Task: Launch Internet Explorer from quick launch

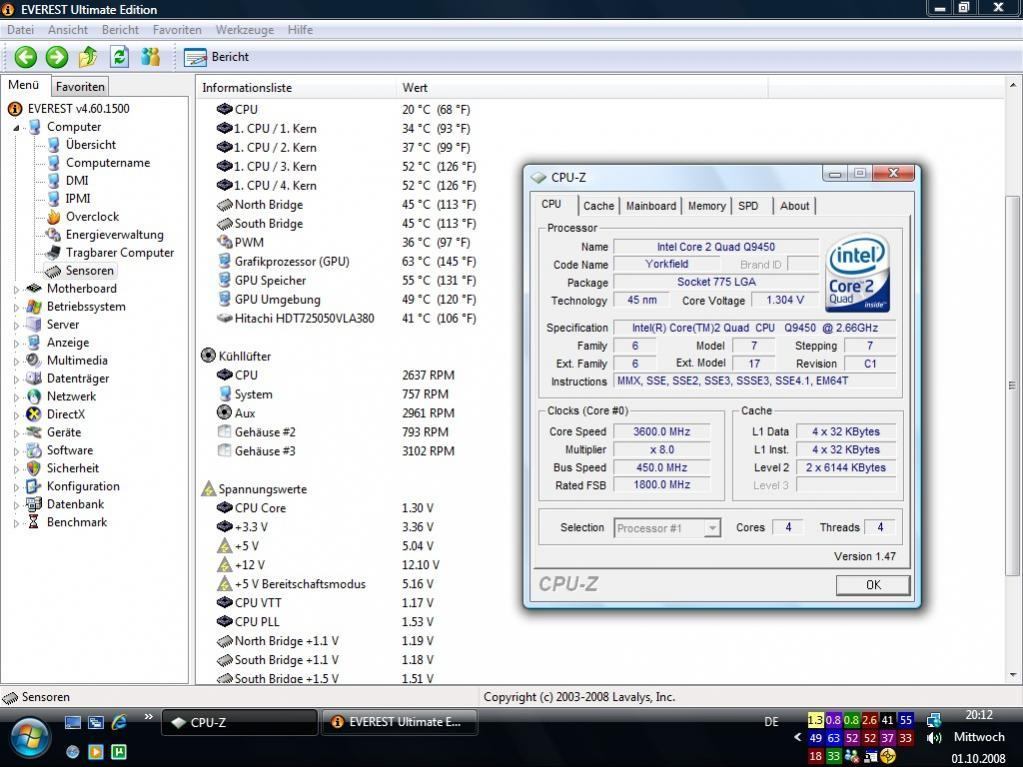Action: [119, 722]
